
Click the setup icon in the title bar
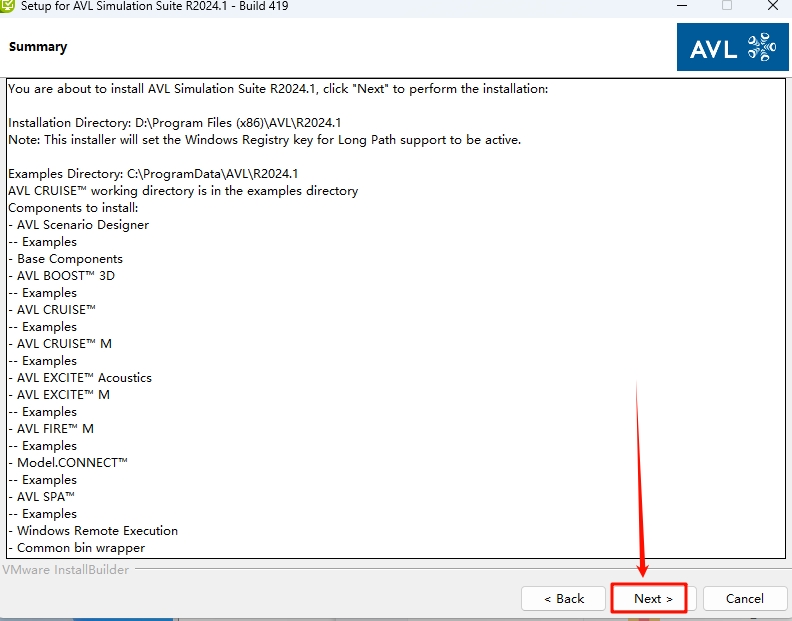(8, 5)
